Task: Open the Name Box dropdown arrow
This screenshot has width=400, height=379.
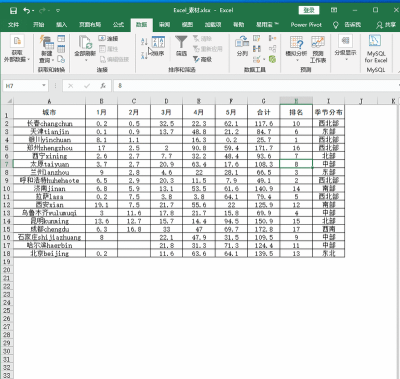Action: pos(44,86)
